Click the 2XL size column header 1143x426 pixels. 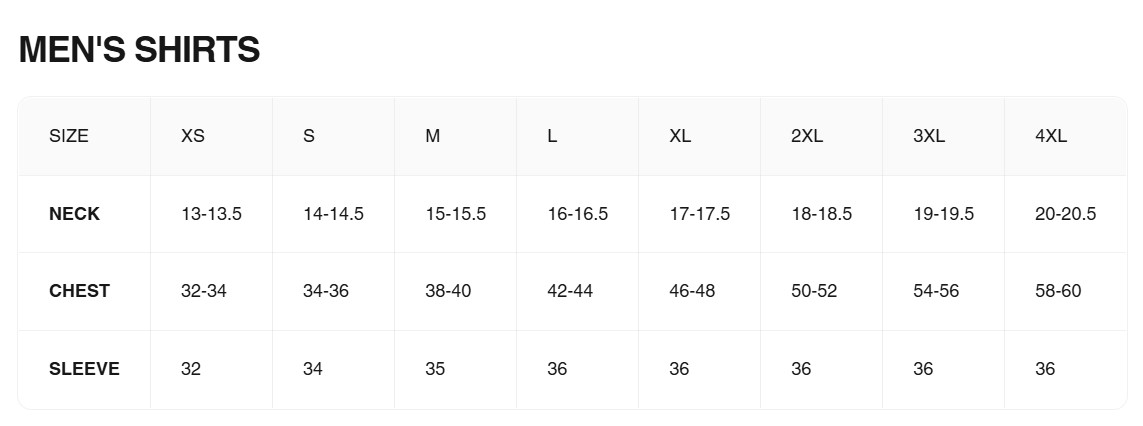click(x=806, y=136)
